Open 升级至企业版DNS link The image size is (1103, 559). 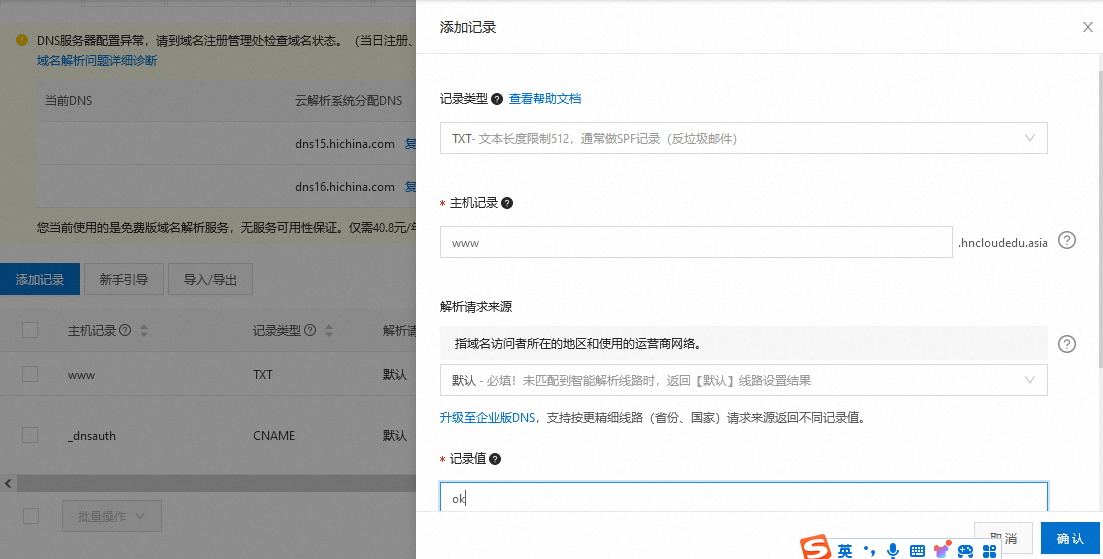[487, 418]
